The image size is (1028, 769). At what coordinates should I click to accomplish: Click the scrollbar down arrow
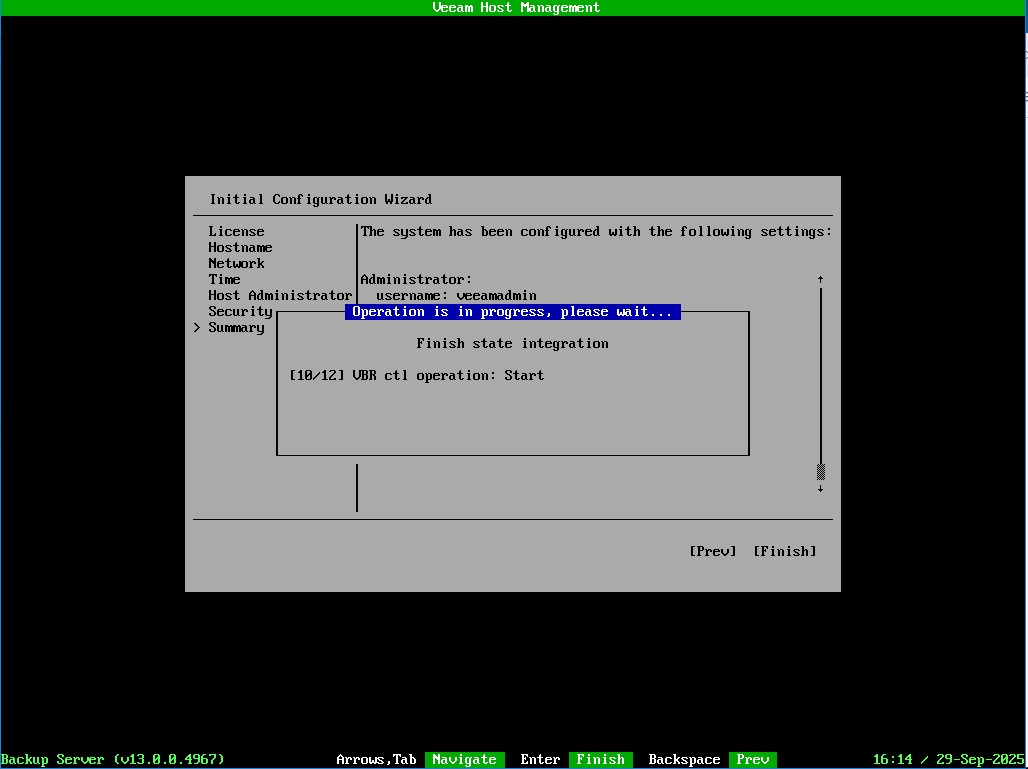point(820,489)
